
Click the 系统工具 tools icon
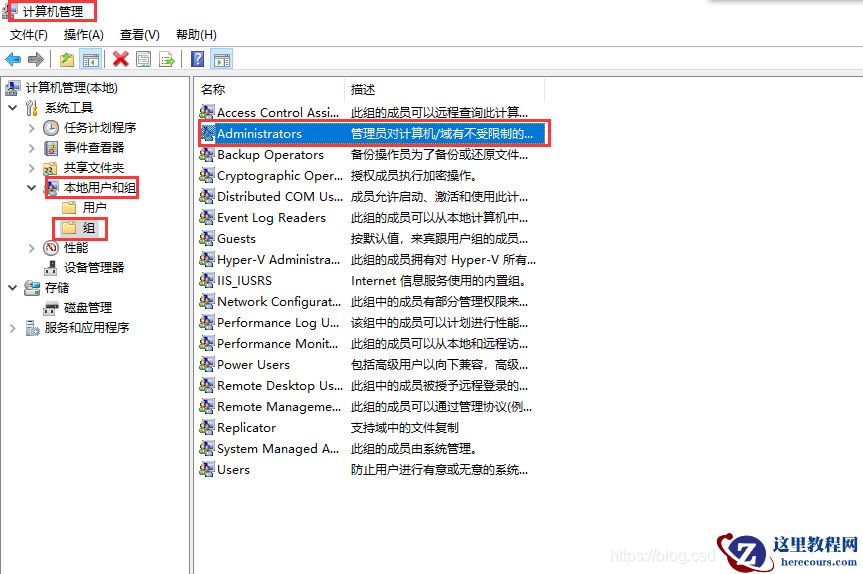[32, 107]
